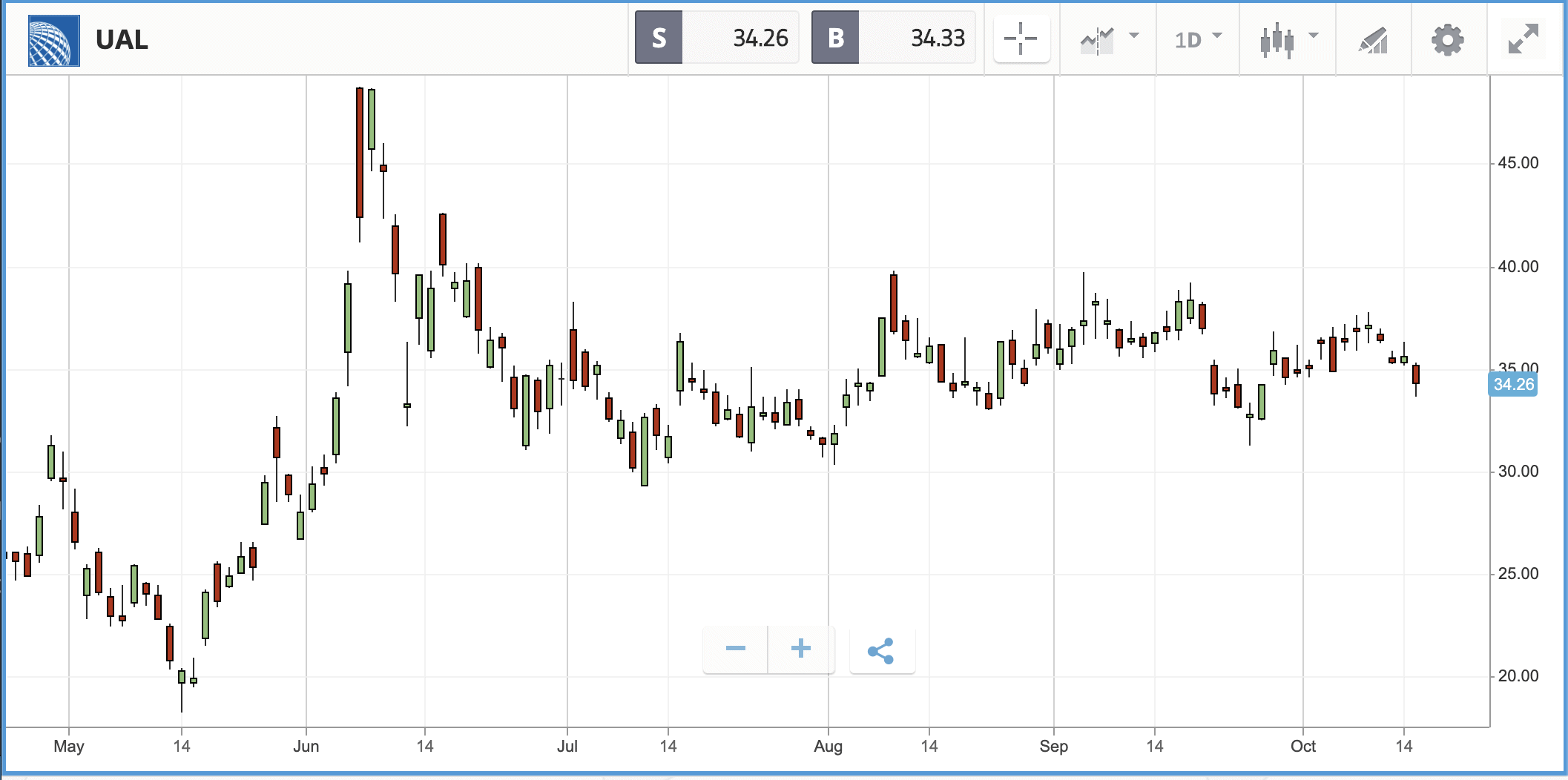This screenshot has height=780, width=1568.
Task: Click the Sell button at 34.26
Action: point(717,38)
